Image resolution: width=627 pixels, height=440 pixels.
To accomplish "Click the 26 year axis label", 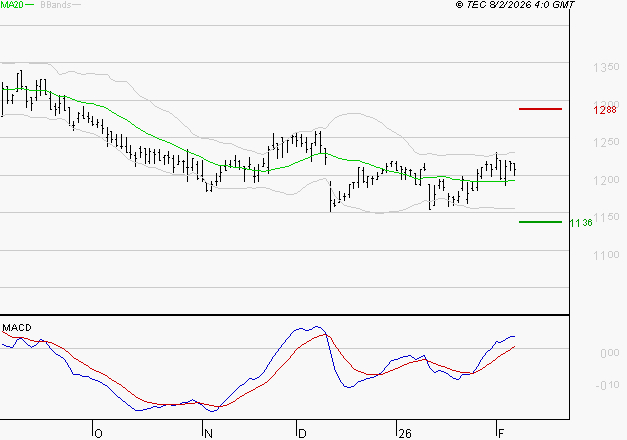I will click(405, 433).
